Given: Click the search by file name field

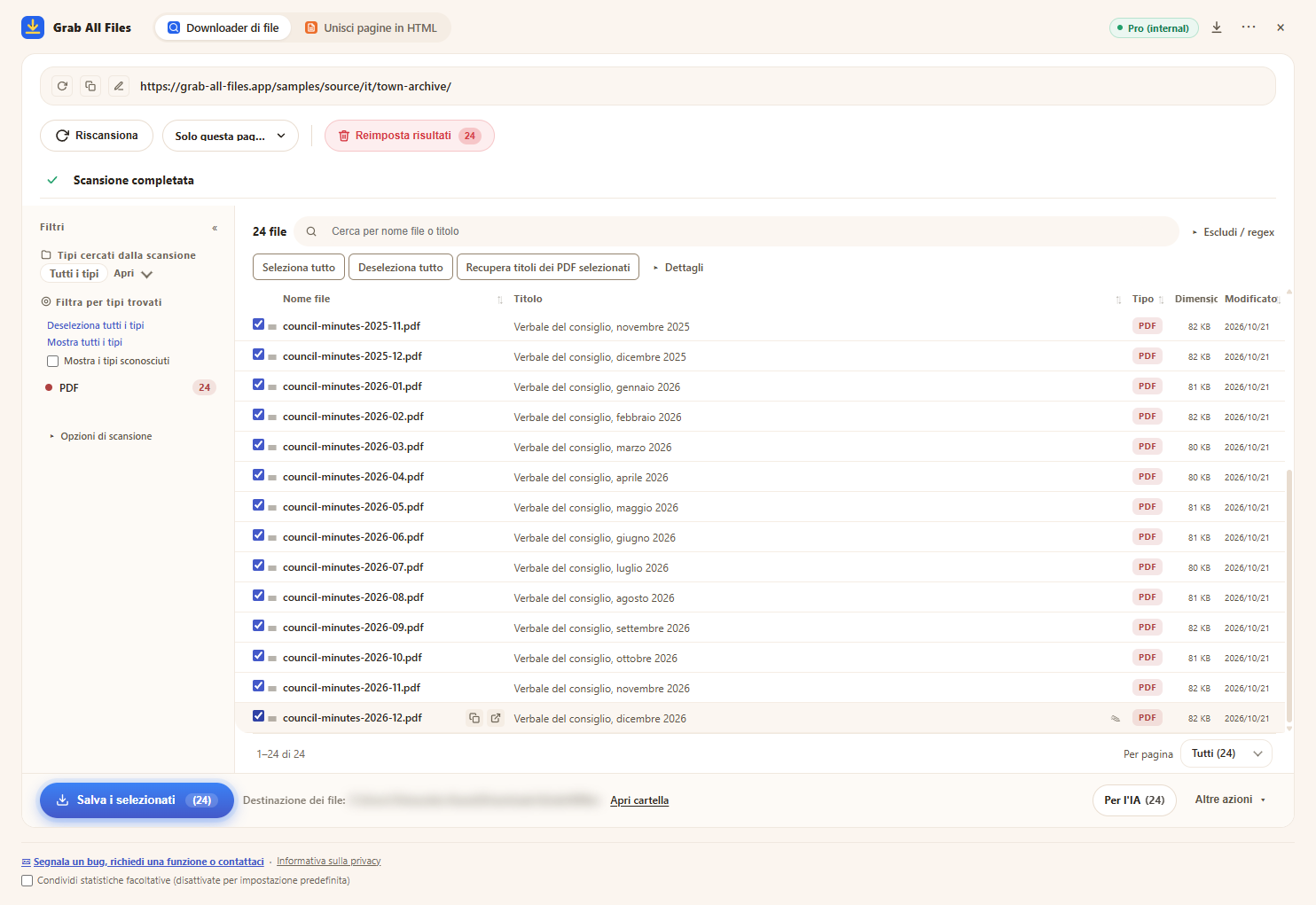Looking at the screenshot, I should coord(736,231).
